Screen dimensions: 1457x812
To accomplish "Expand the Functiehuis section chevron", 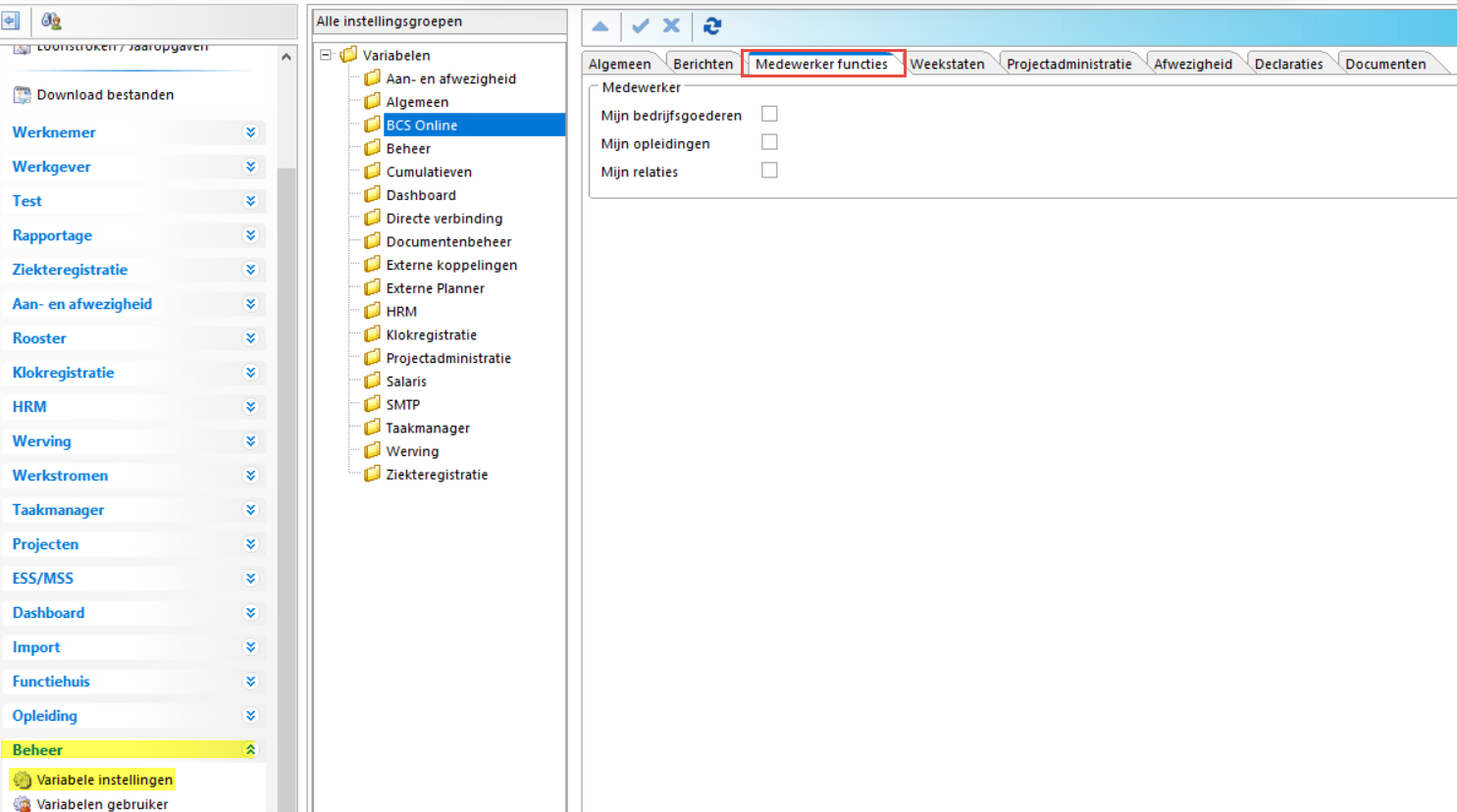I will point(250,682).
